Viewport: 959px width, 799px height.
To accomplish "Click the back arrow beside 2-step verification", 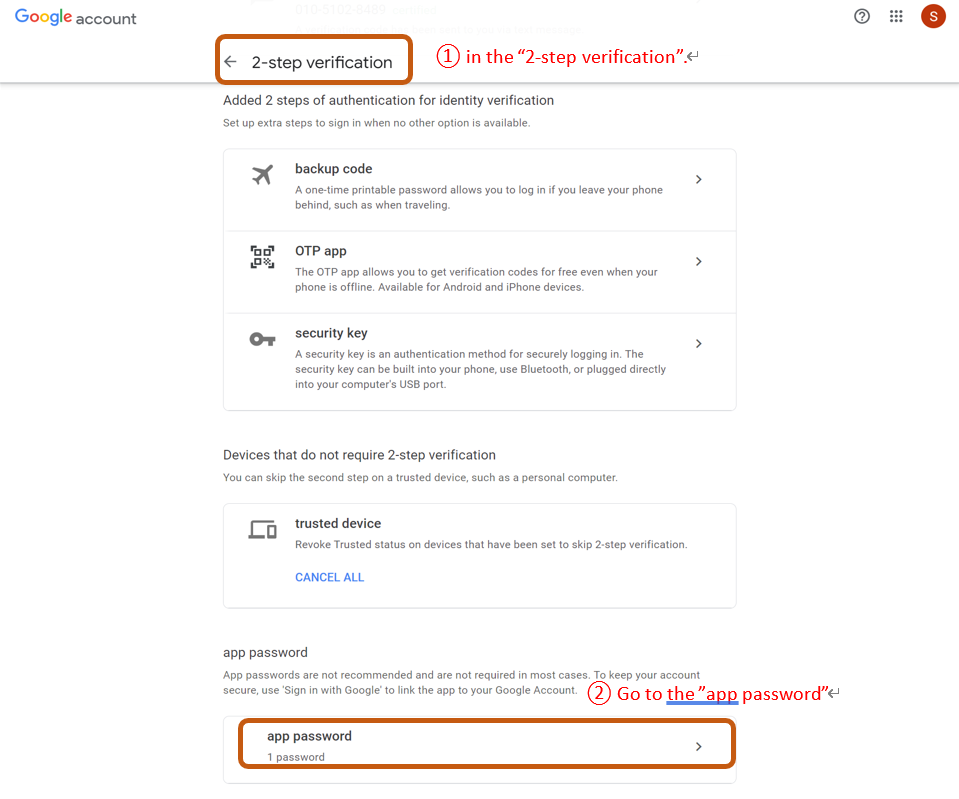I will click(x=230, y=62).
